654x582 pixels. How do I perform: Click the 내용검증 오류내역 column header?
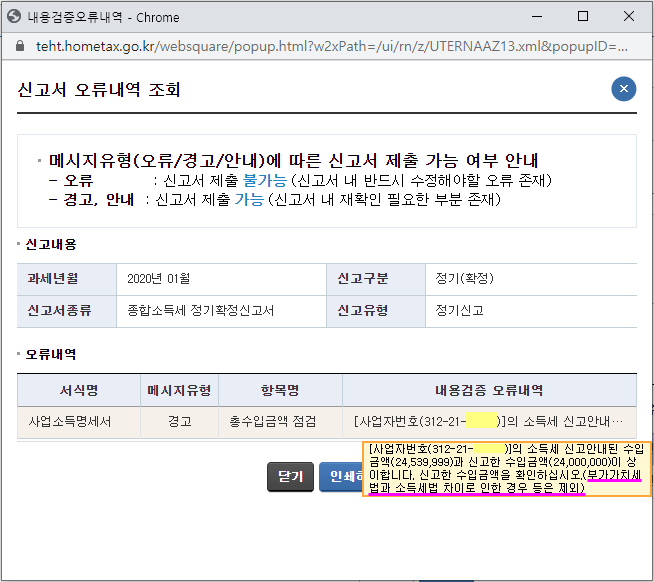[489, 391]
